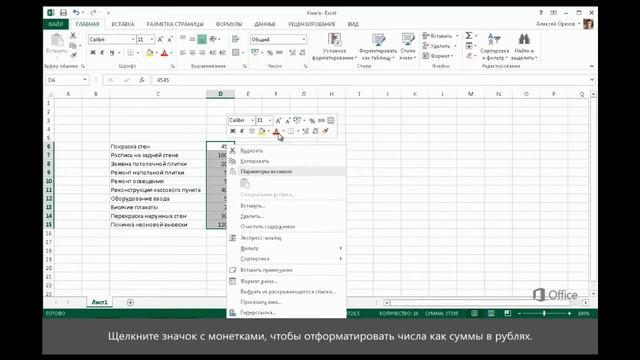Collapse the ribbon with the arrow
Screen dimensions: 640x360
click(591, 66)
